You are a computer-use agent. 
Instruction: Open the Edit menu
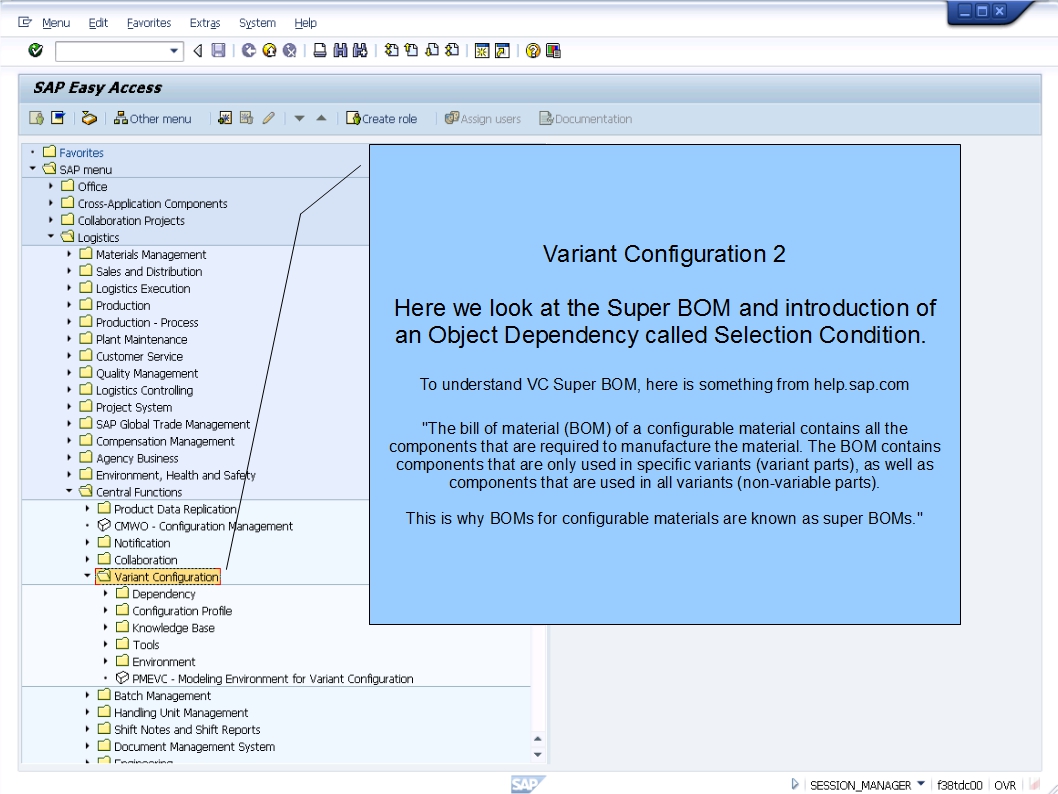pos(98,23)
